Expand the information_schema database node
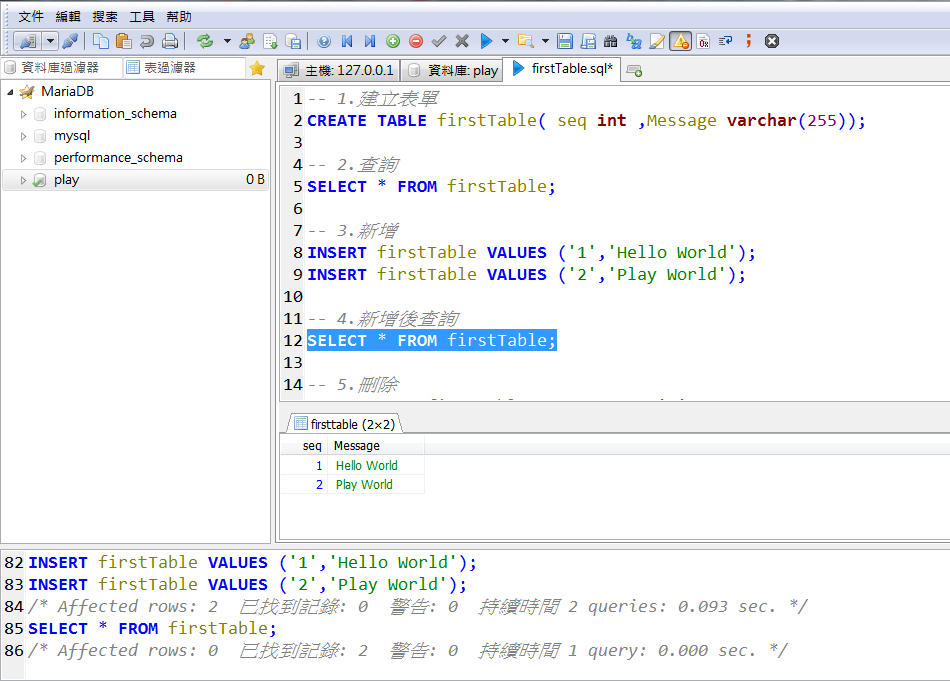 point(24,114)
